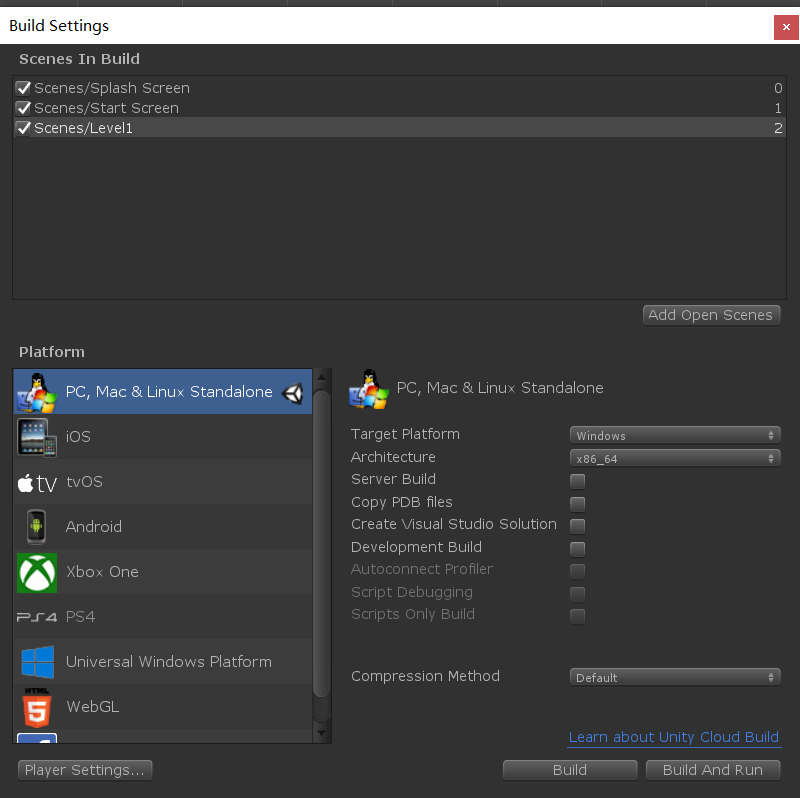Click the Compression Method label

(425, 676)
